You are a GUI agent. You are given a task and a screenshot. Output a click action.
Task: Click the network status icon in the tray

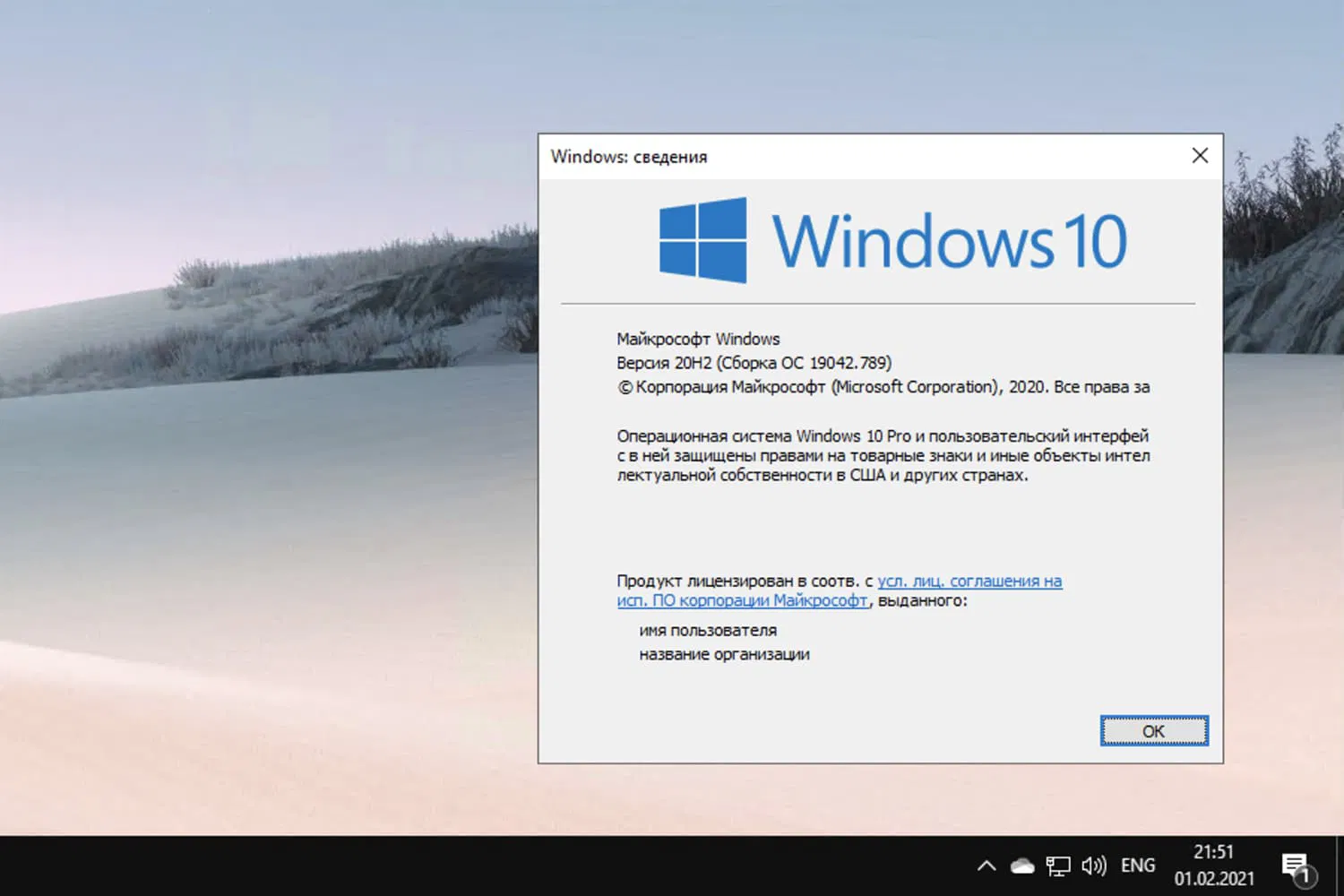(x=1057, y=865)
